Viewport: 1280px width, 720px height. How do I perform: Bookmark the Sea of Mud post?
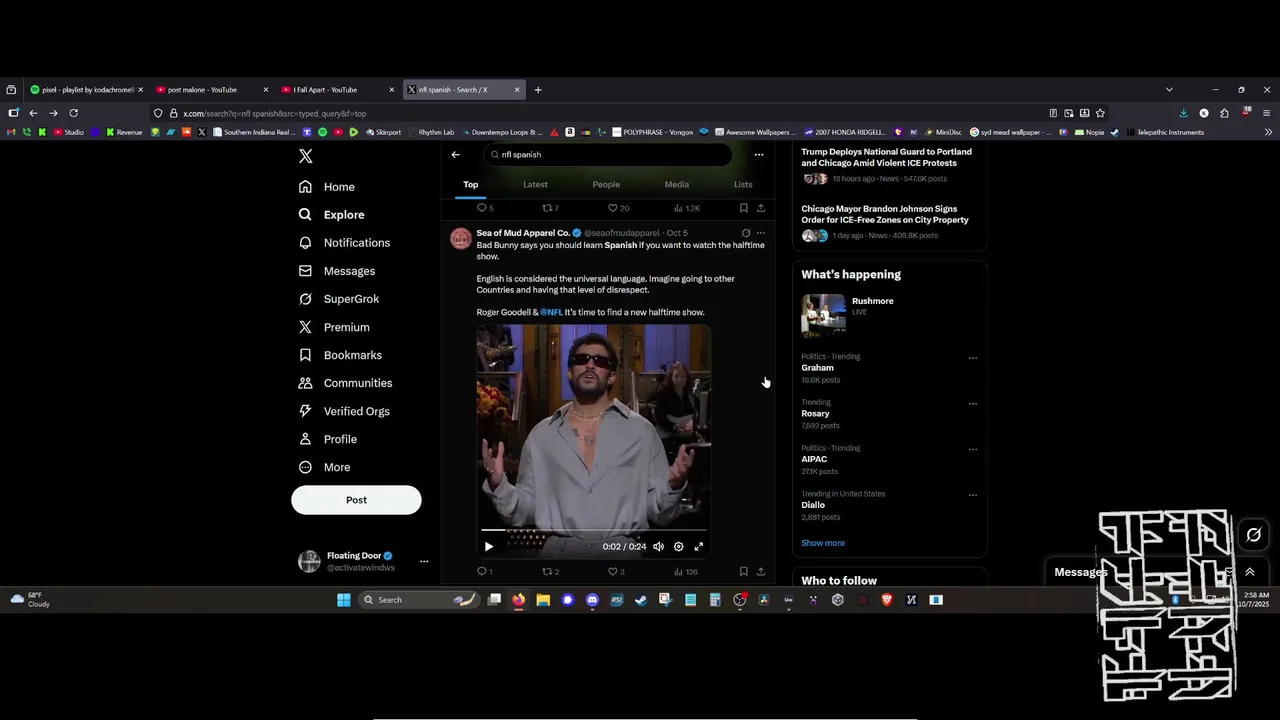pos(743,572)
